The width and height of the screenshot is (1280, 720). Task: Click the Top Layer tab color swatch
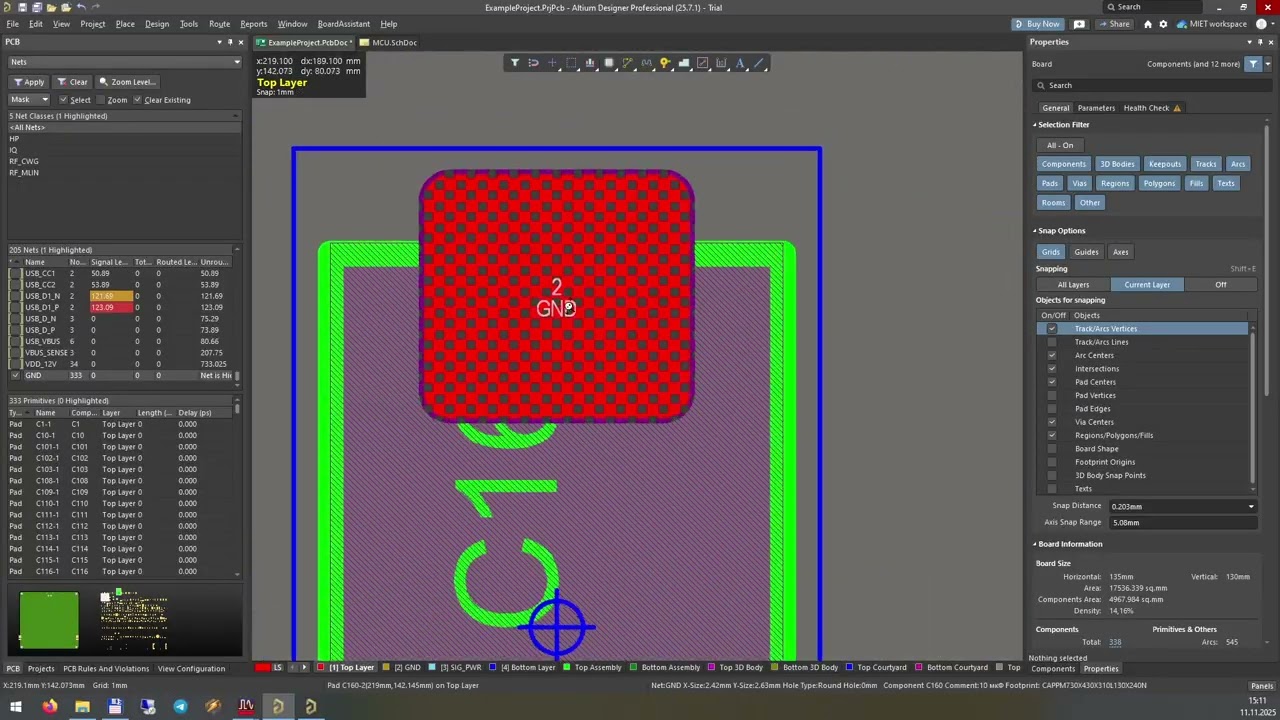(x=320, y=668)
